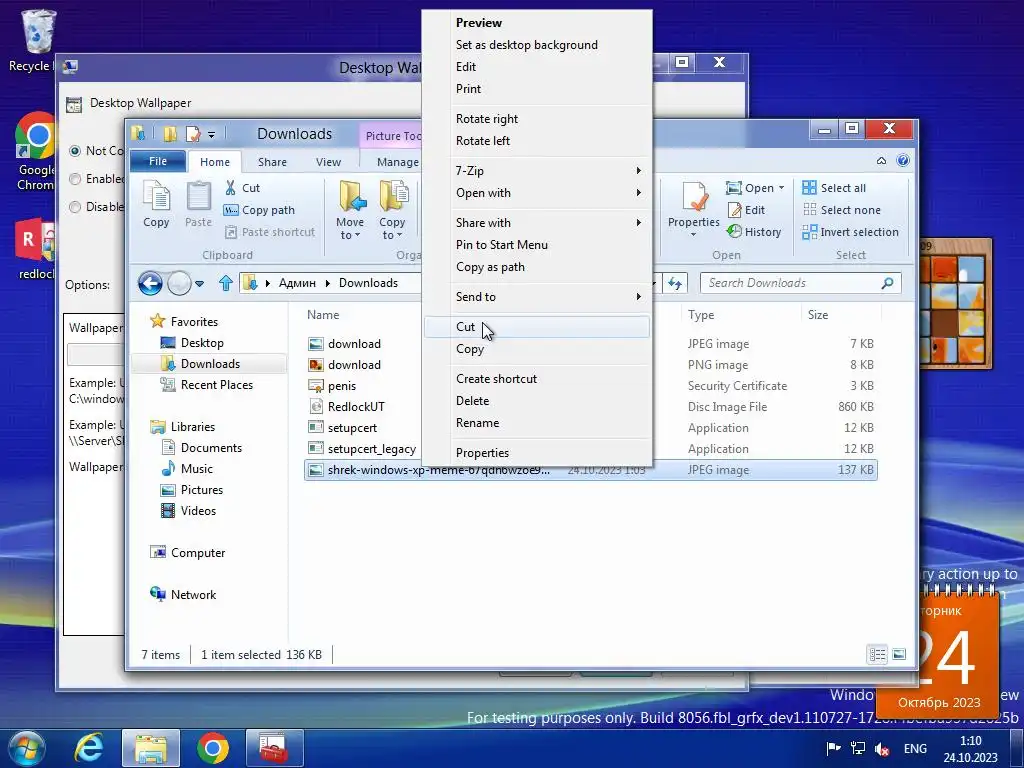Open the Copy to folder menu
Image resolution: width=1024 pixels, height=768 pixels.
pos(392,210)
